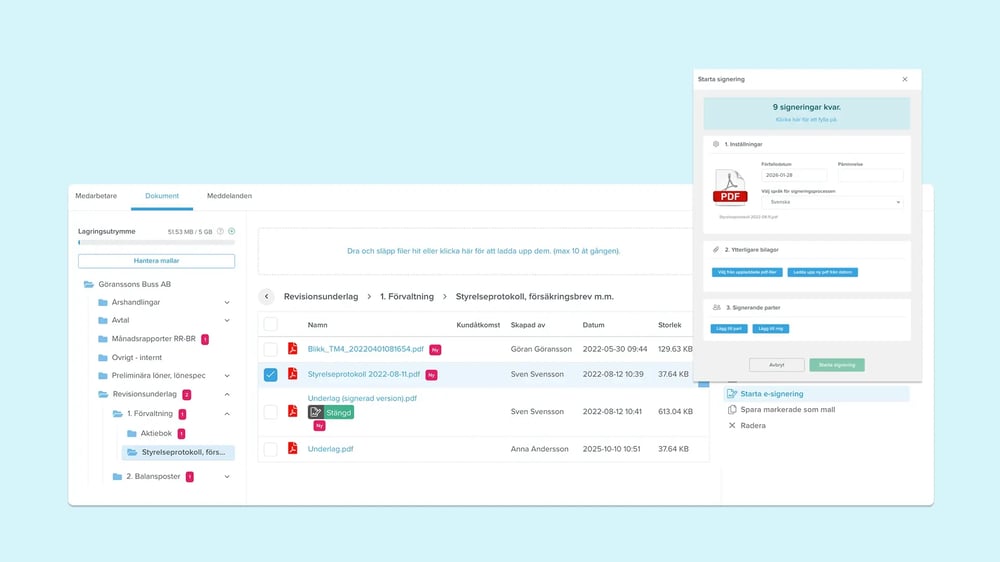
Task: Uncheck the Styrelseprotokoll 2022-08-11.pdf checkbox
Action: click(x=270, y=374)
